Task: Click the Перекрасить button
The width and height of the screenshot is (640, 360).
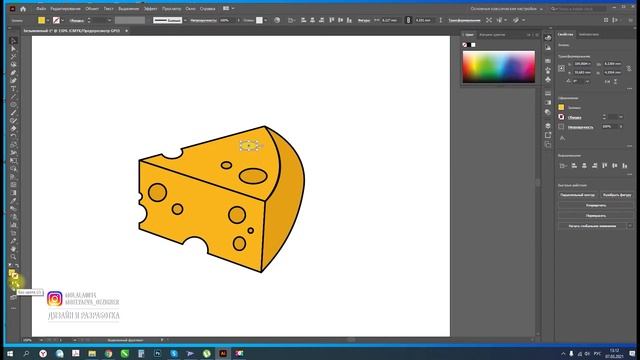Action: tap(596, 216)
